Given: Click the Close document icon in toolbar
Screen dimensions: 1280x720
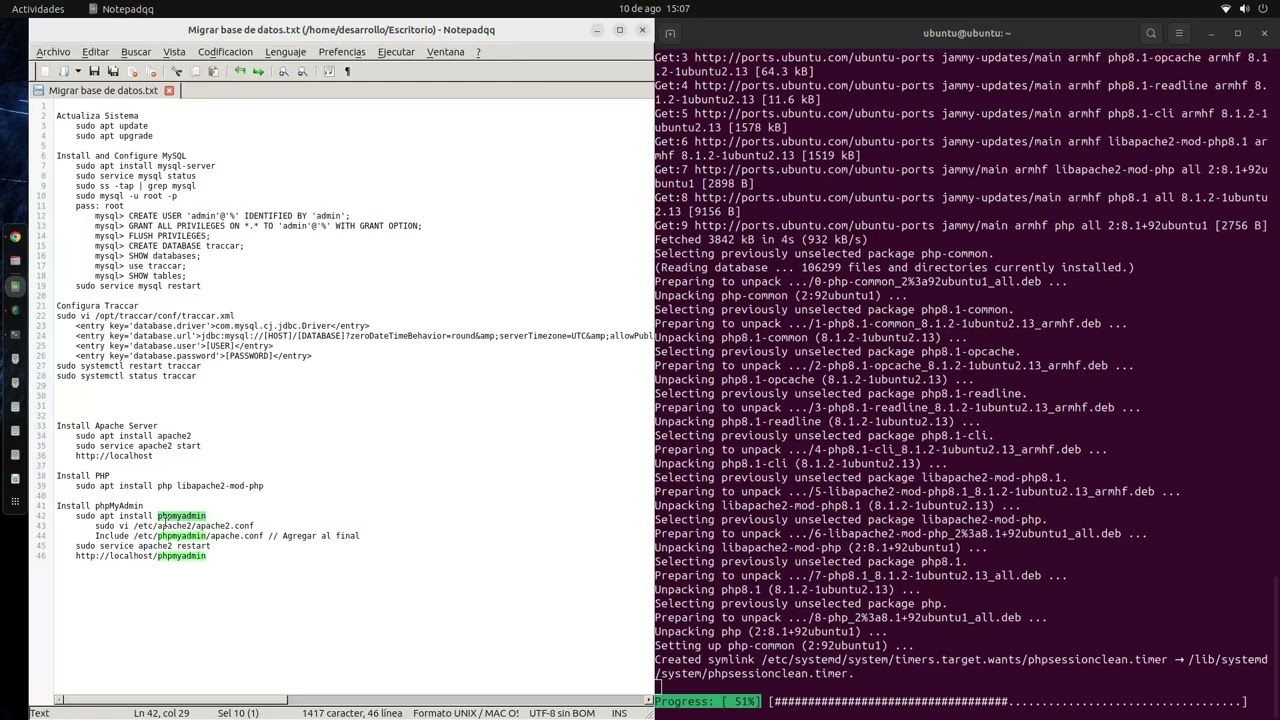Looking at the screenshot, I should 133,71.
